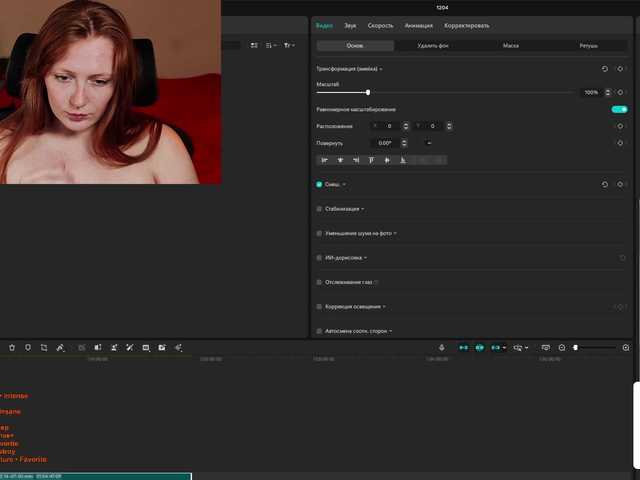Reset the Трансформация settings with the undo icon
The width and height of the screenshot is (640, 480).
(x=604, y=69)
